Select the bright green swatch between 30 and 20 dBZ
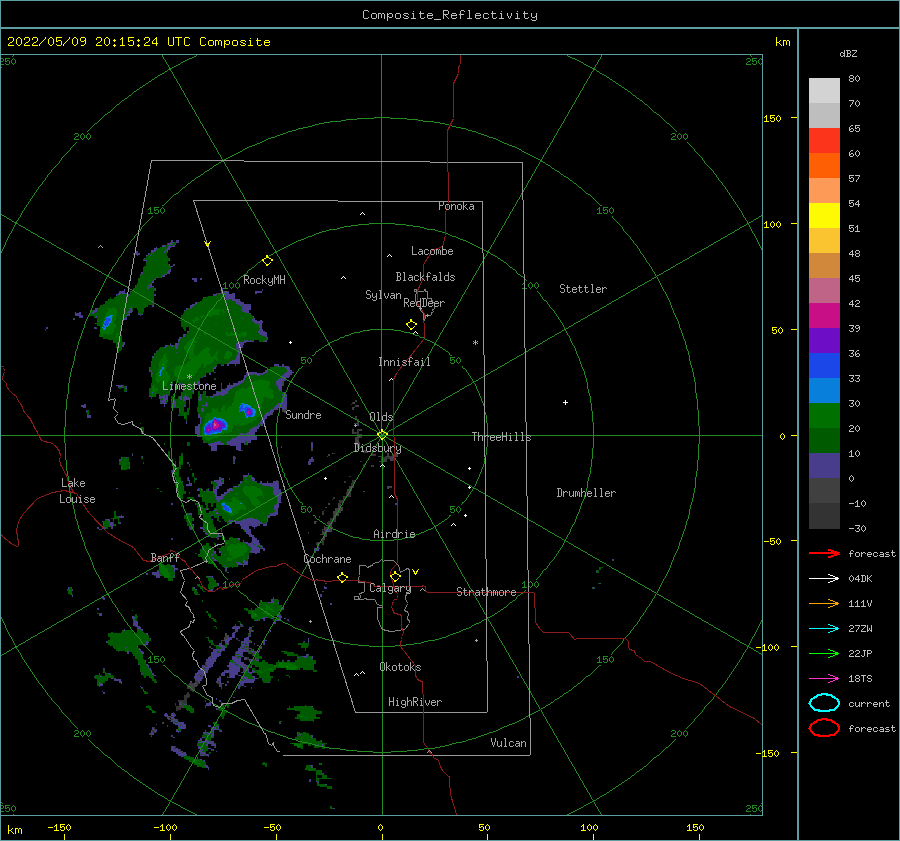Viewport: 900px width, 841px height. pos(824,416)
